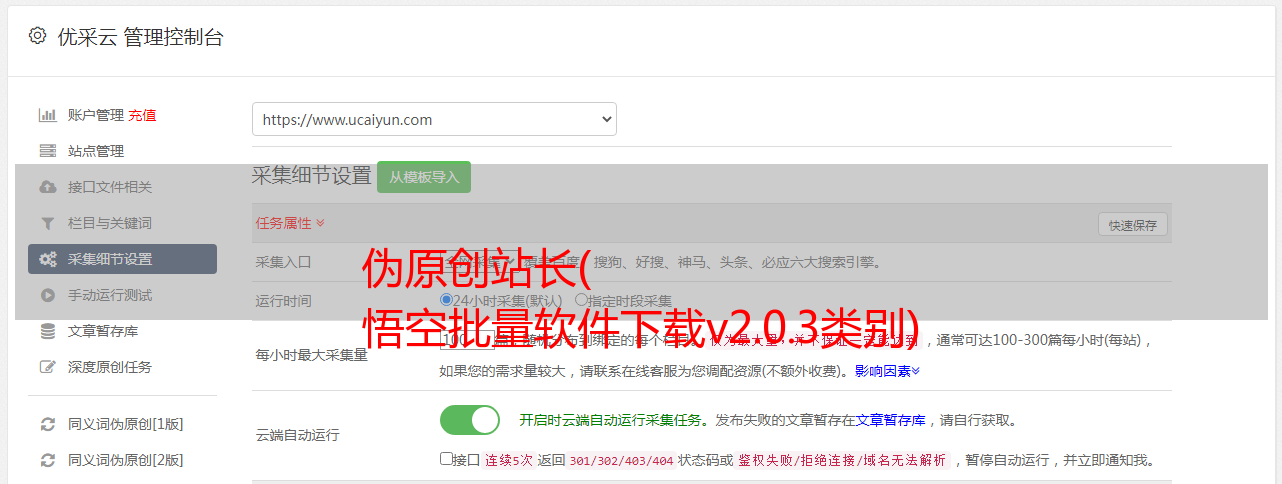Viewport: 1282px width, 484px height.
Task: Click the play icon beside 手动运行测试
Action: click(x=47, y=295)
